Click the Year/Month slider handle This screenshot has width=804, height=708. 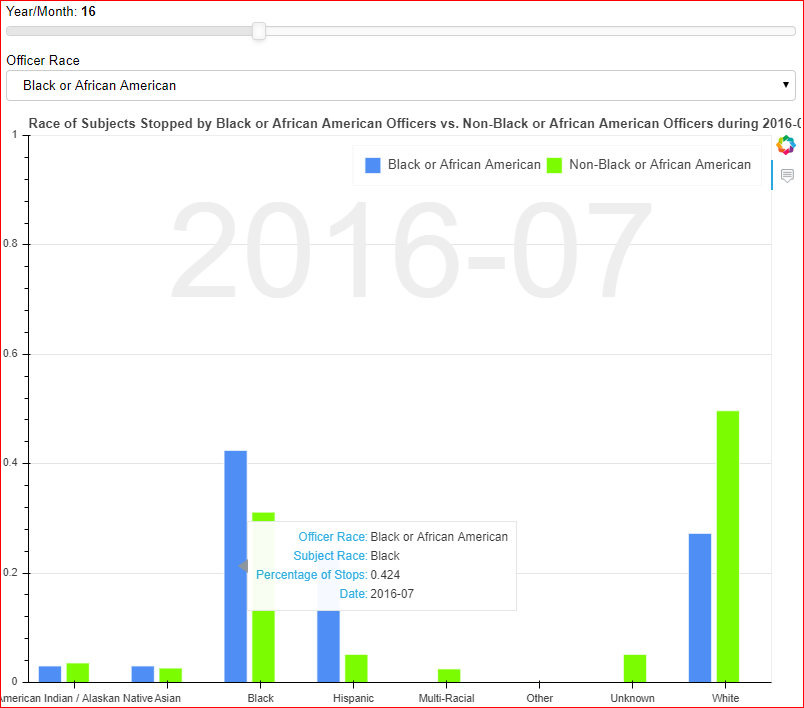(259, 31)
